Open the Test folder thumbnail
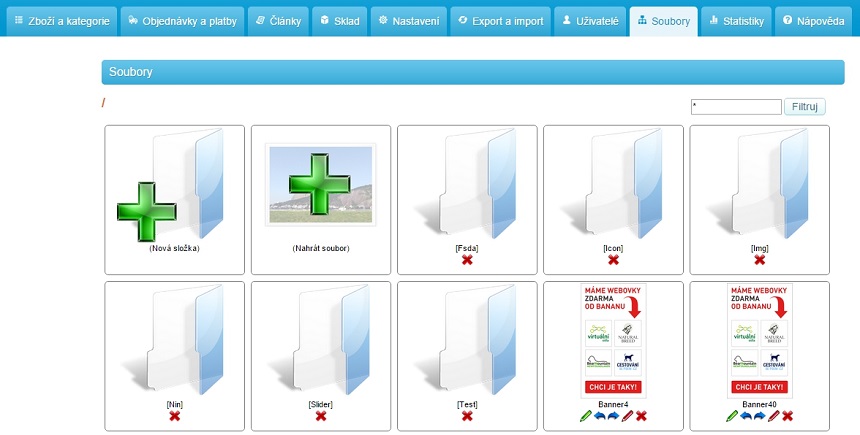Viewport: 860px width, 435px height. [467, 340]
